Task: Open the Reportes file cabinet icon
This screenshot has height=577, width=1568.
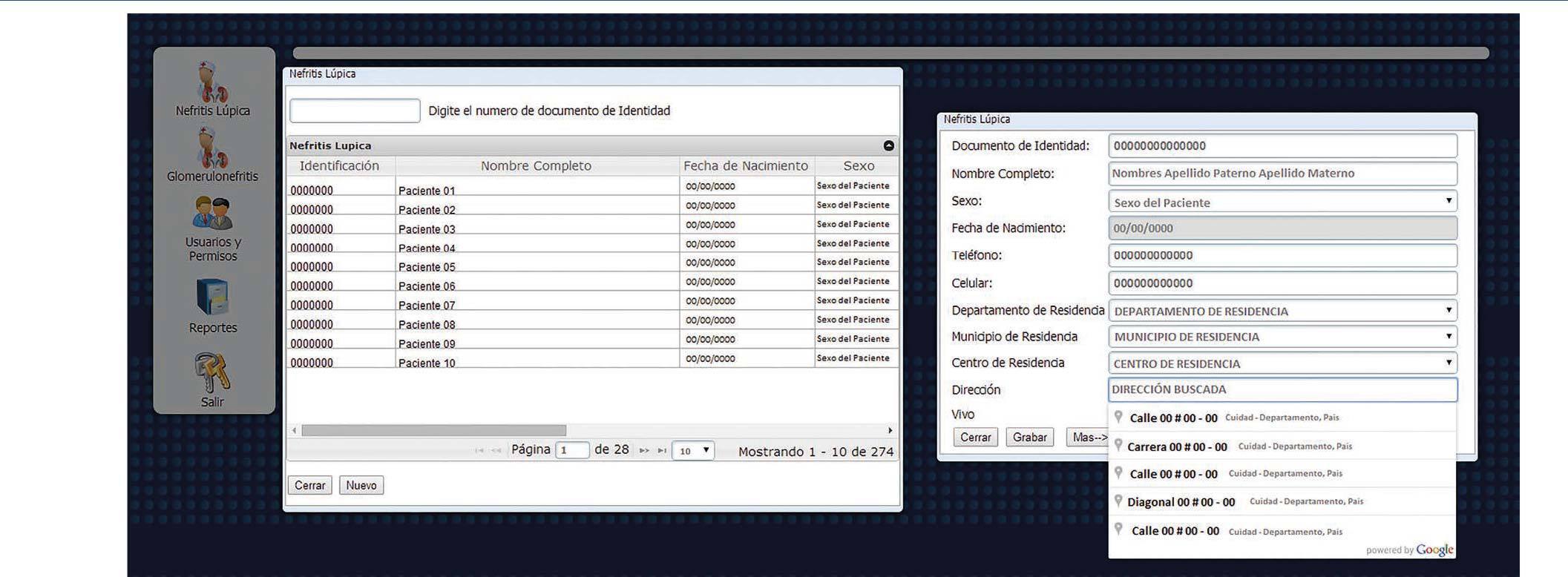Action: [x=212, y=297]
